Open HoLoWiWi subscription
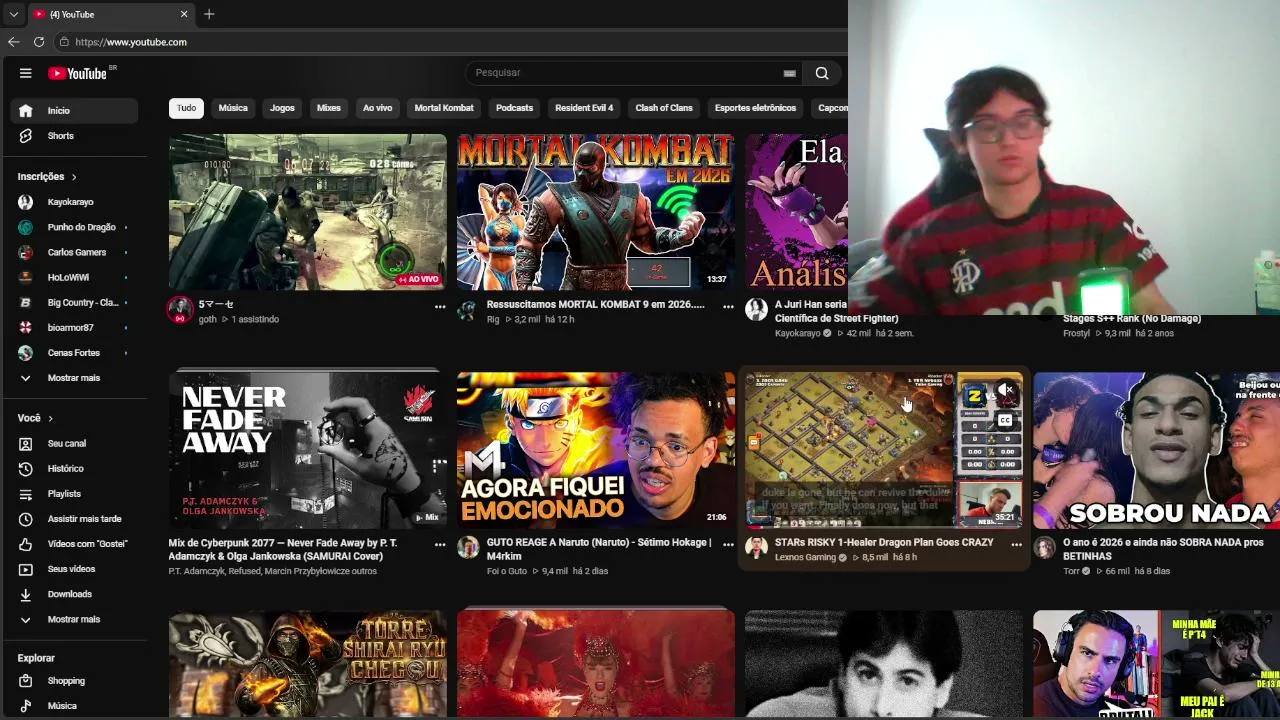1280x720 pixels. [x=74, y=277]
